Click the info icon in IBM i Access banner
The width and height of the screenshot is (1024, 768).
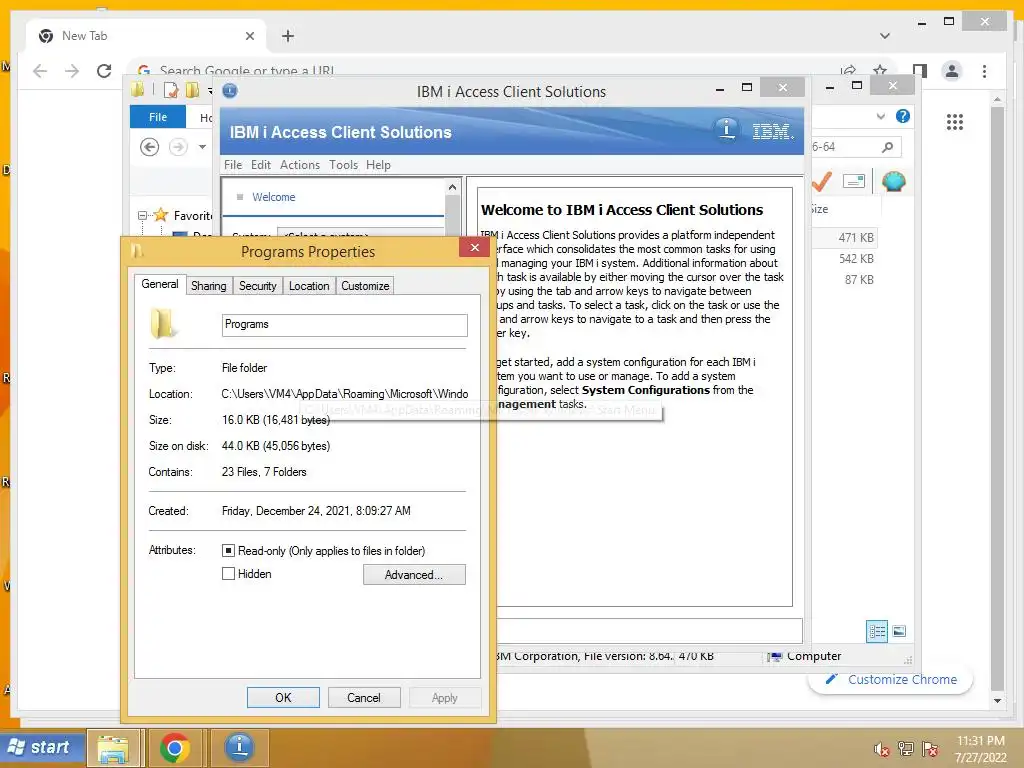(726, 129)
